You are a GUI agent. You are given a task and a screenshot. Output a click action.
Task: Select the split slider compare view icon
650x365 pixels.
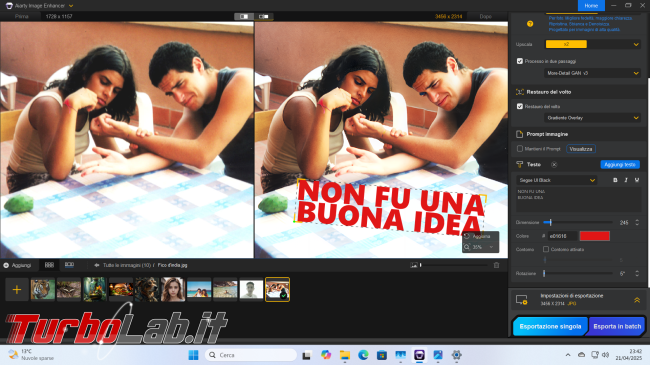coord(264,17)
